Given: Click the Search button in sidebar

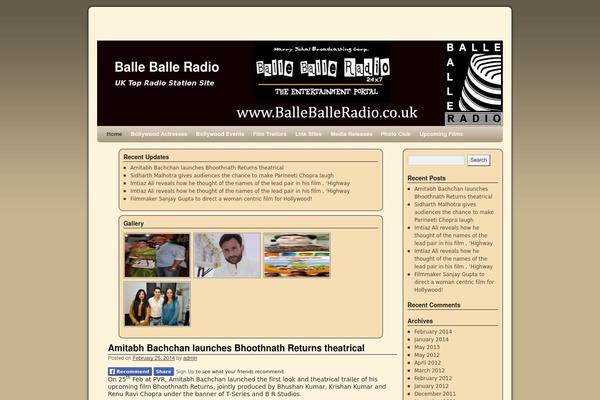Looking at the screenshot, I should 478,160.
